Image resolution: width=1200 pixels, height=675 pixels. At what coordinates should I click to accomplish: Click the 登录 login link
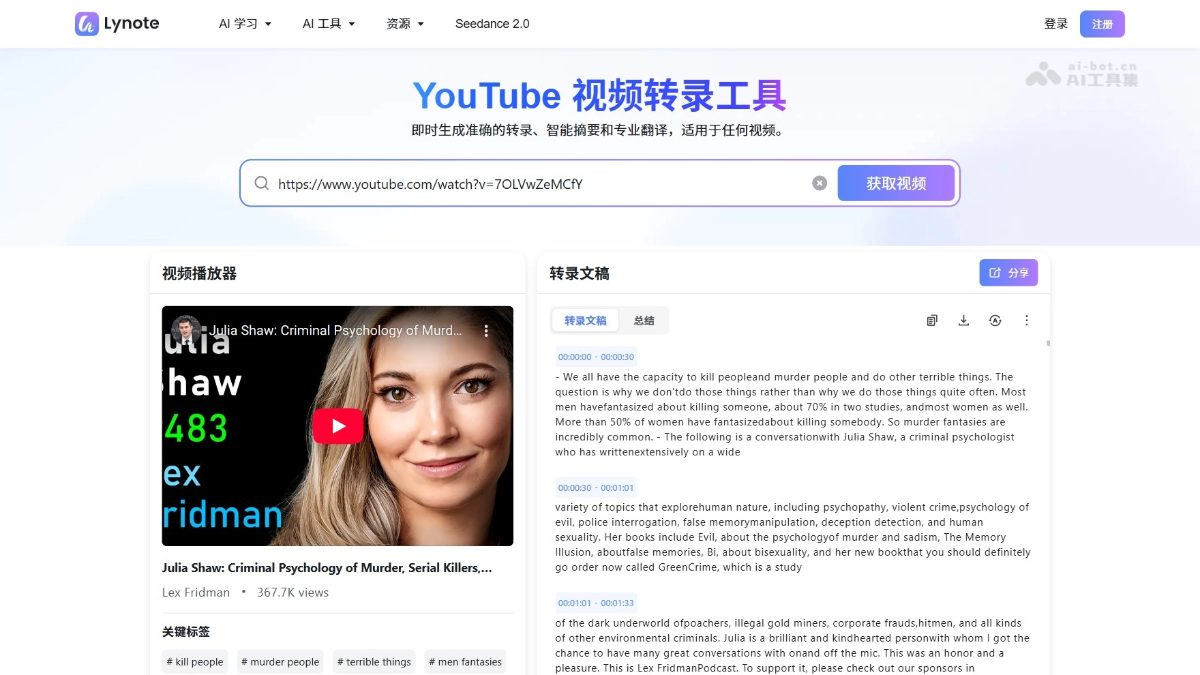(x=1056, y=24)
